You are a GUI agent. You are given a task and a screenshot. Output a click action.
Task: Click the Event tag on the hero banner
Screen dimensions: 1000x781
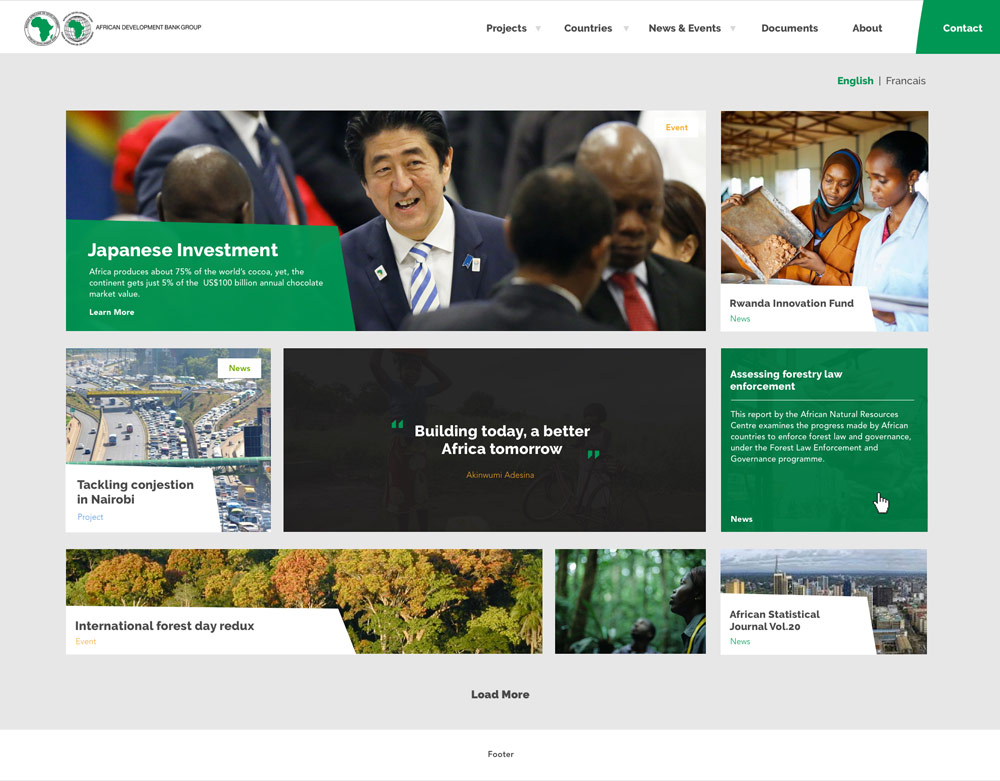point(677,127)
